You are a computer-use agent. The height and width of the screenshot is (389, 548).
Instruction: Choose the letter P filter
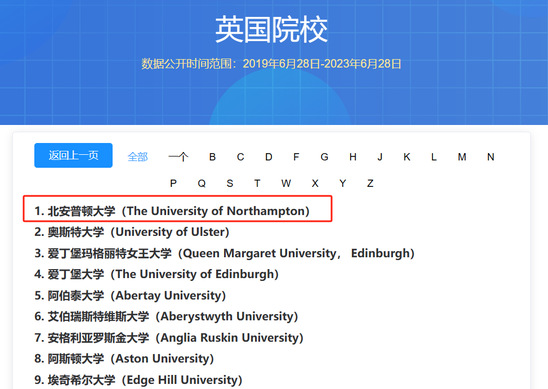[x=173, y=183]
